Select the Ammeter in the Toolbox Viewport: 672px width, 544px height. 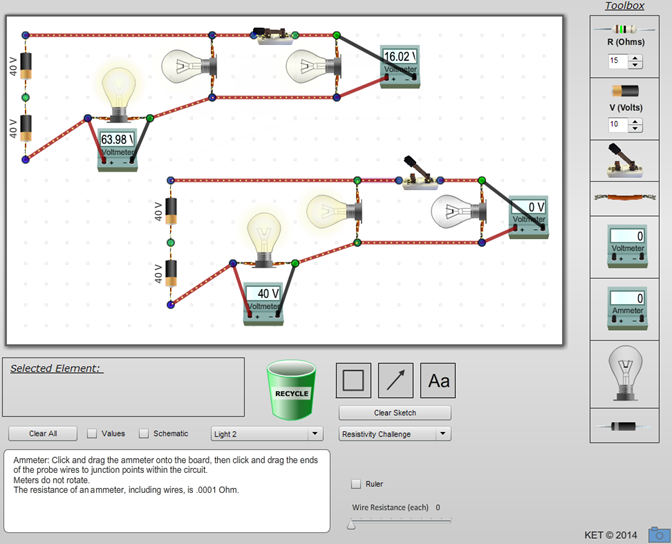click(626, 308)
